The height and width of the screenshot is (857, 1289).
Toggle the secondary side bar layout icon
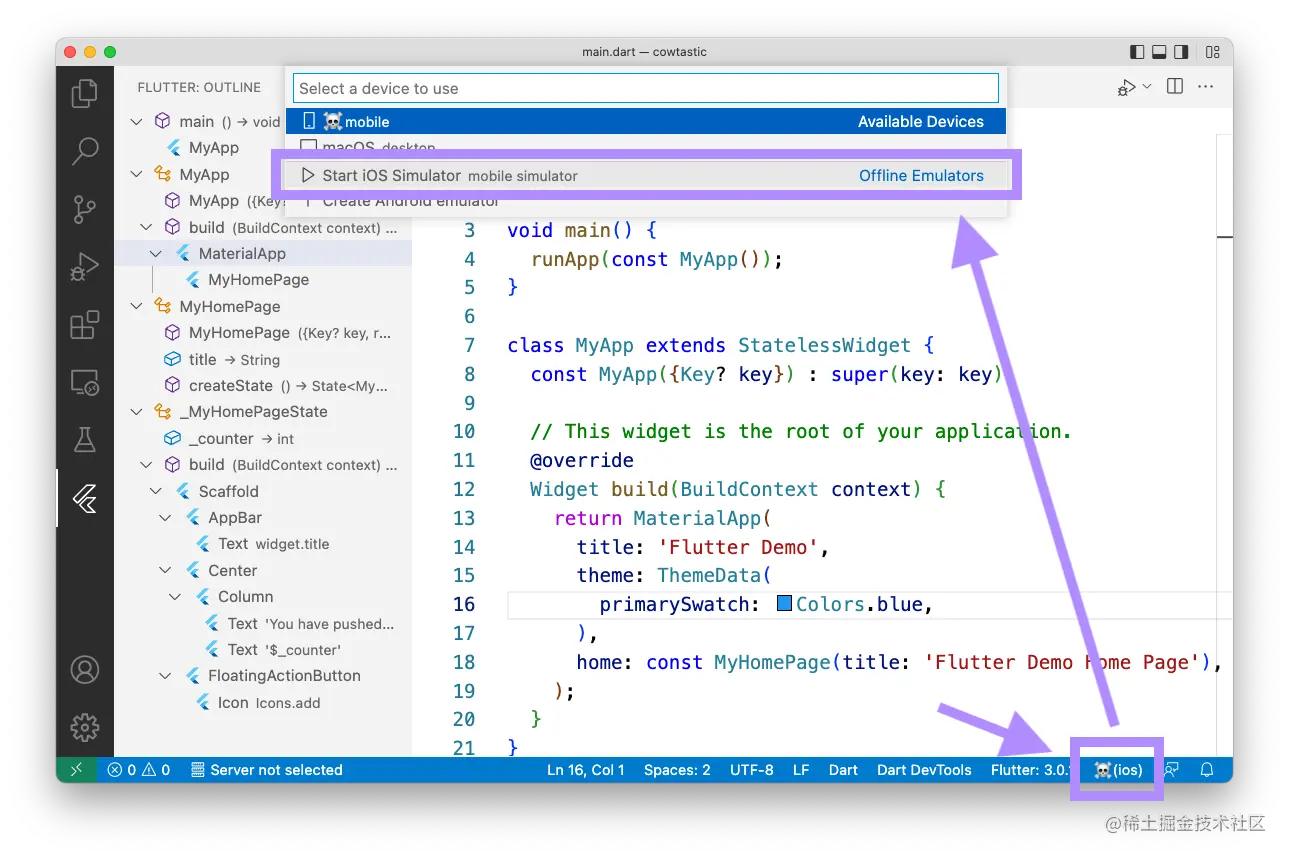point(1181,52)
